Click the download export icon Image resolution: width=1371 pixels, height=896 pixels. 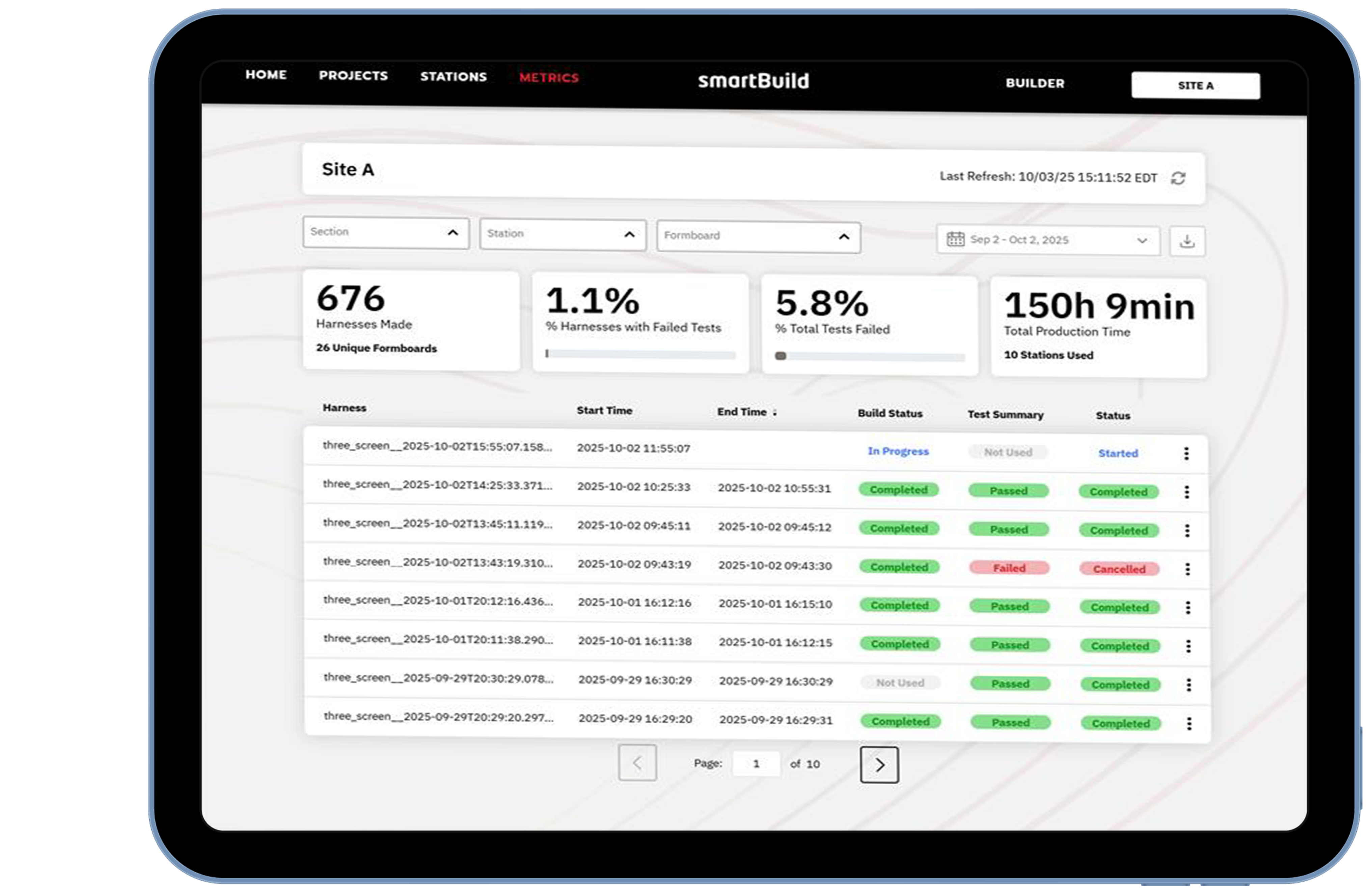1187,241
